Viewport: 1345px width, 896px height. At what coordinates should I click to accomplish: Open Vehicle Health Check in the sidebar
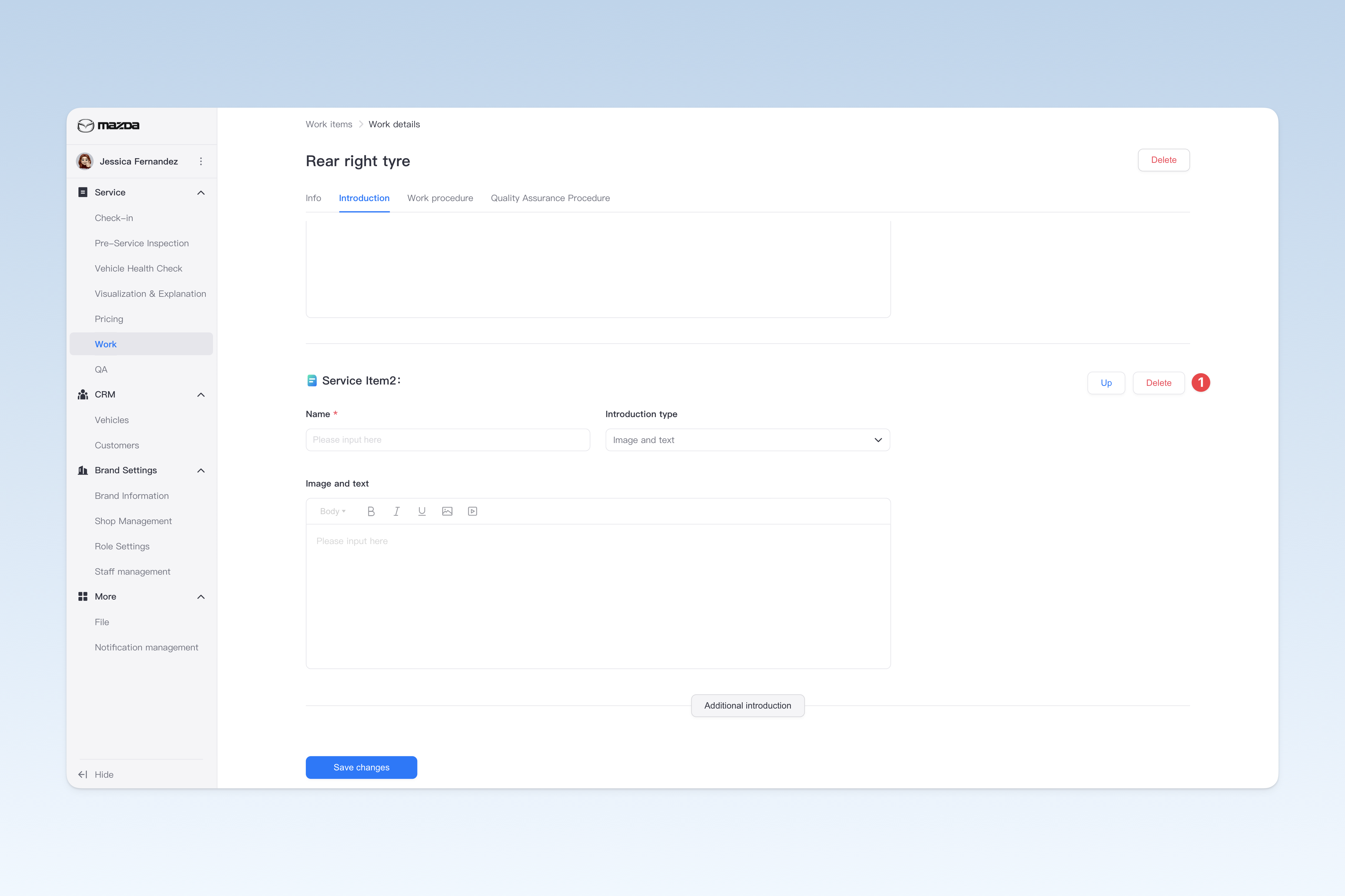click(x=138, y=269)
